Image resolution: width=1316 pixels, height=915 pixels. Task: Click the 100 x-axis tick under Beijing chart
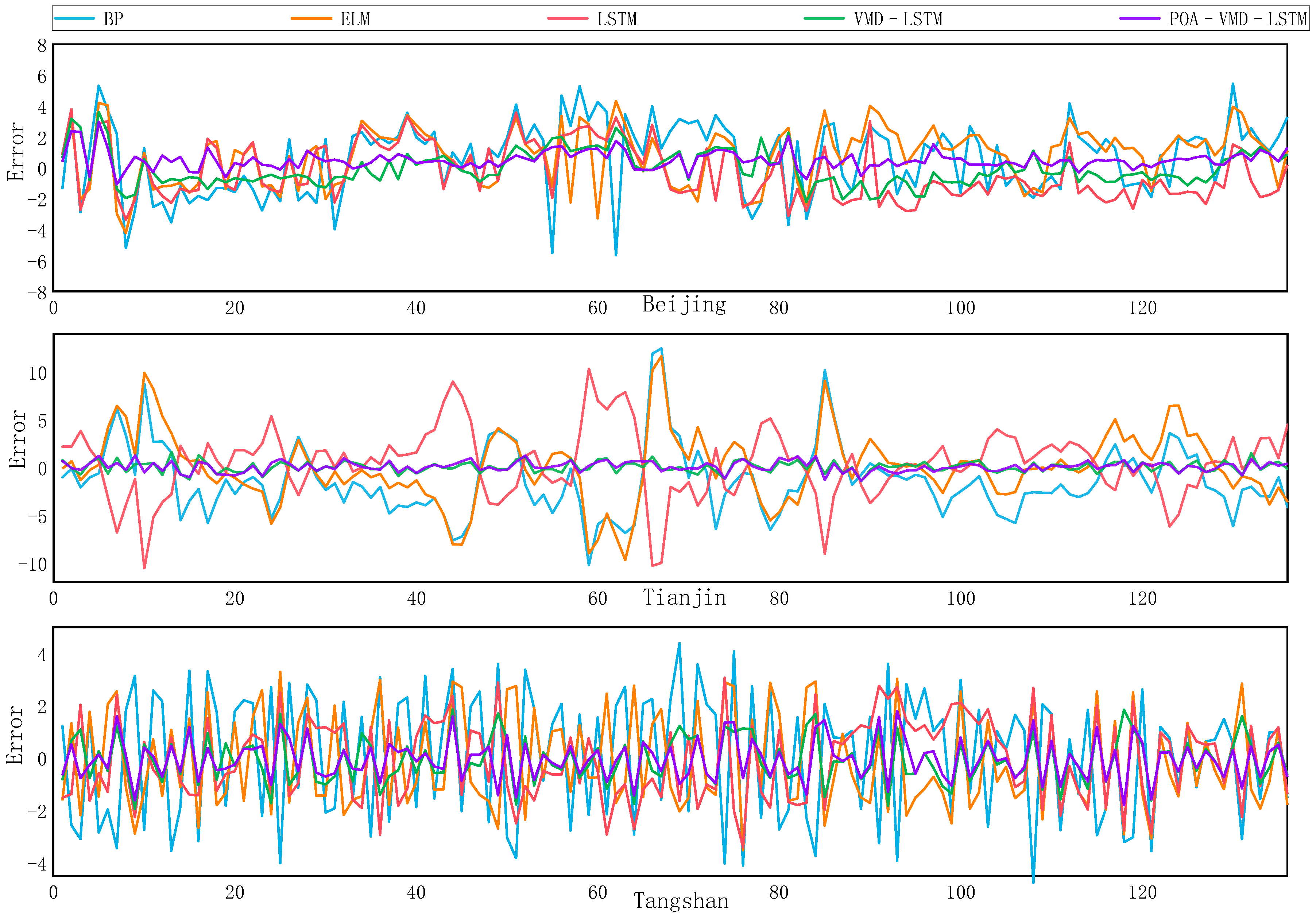click(961, 308)
